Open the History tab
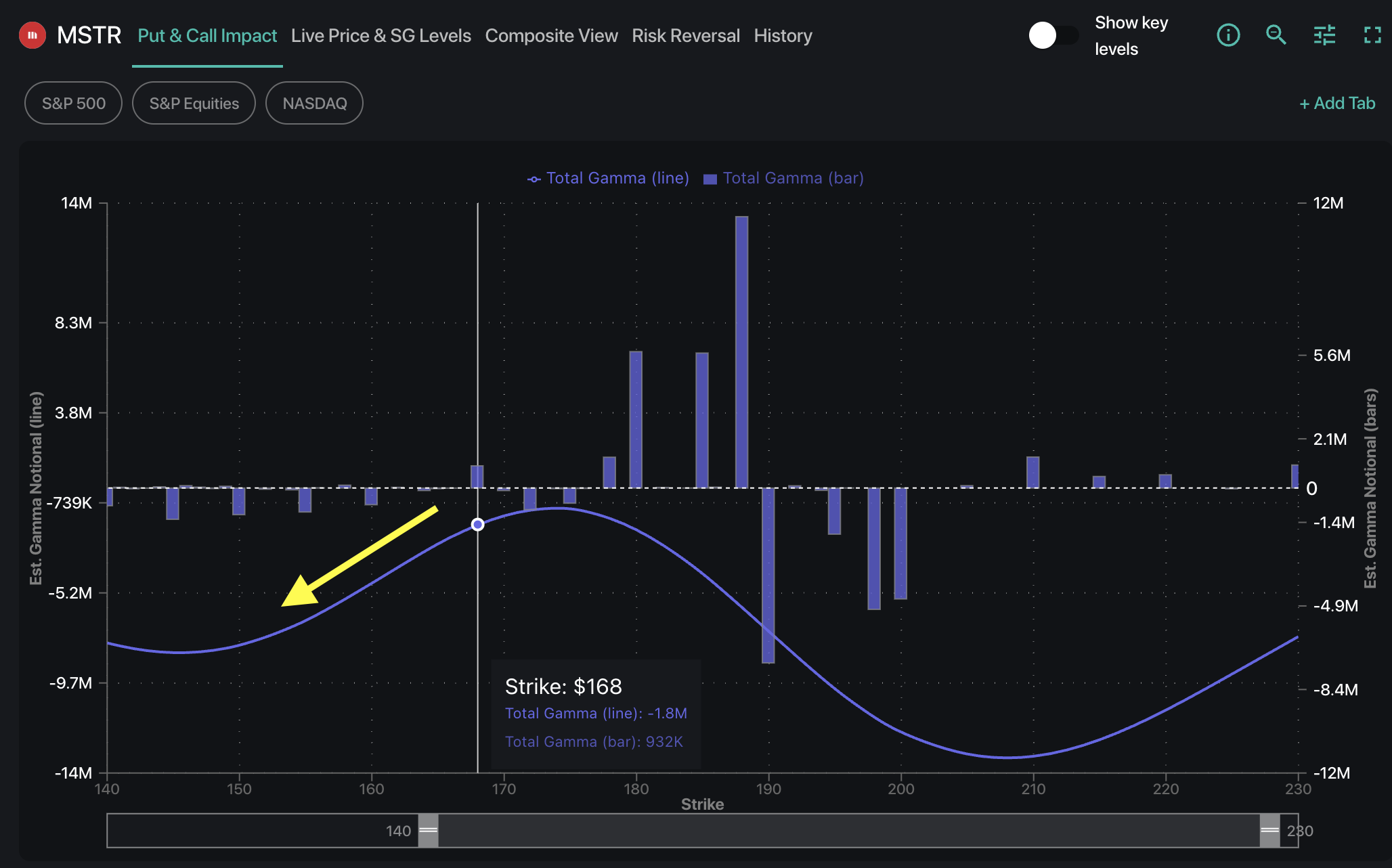1392x868 pixels. [783, 36]
